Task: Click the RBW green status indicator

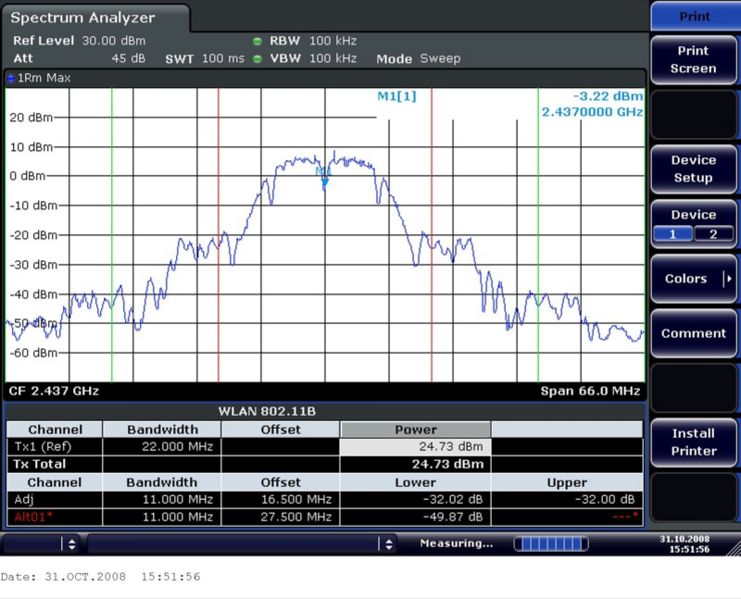Action: click(x=257, y=41)
